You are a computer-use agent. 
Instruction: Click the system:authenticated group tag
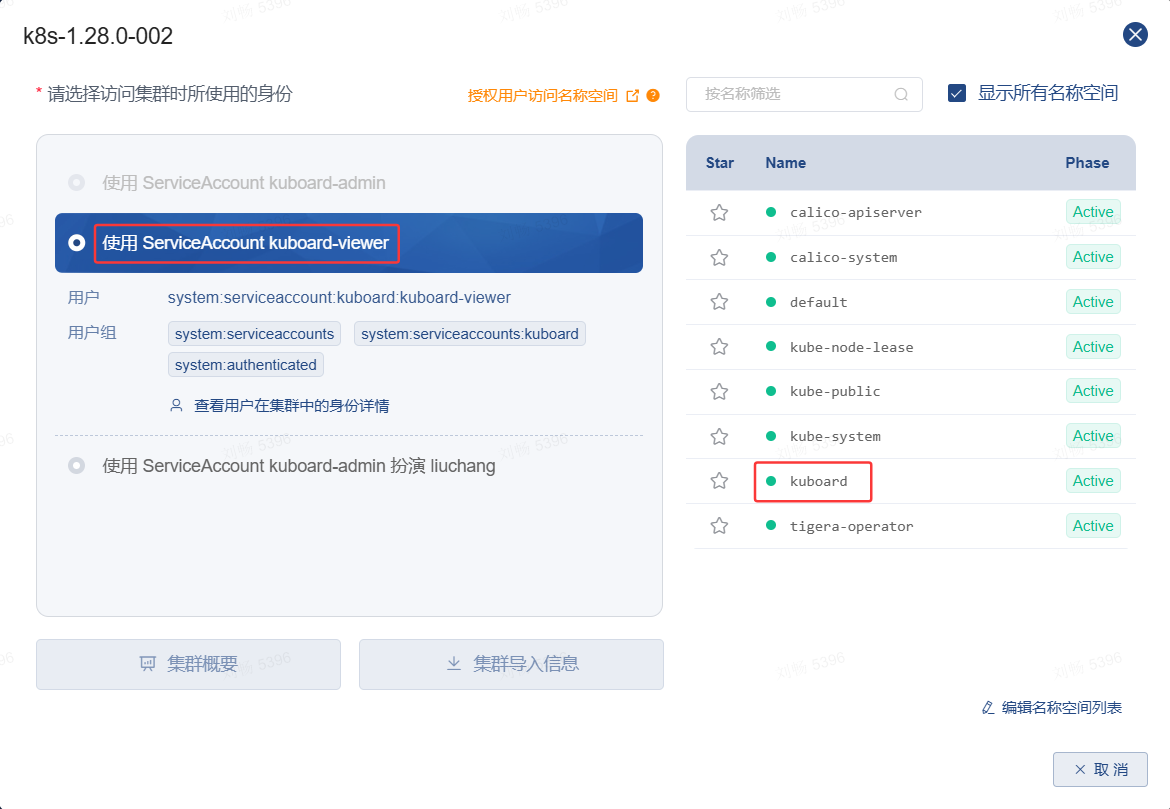pyautogui.click(x=245, y=365)
